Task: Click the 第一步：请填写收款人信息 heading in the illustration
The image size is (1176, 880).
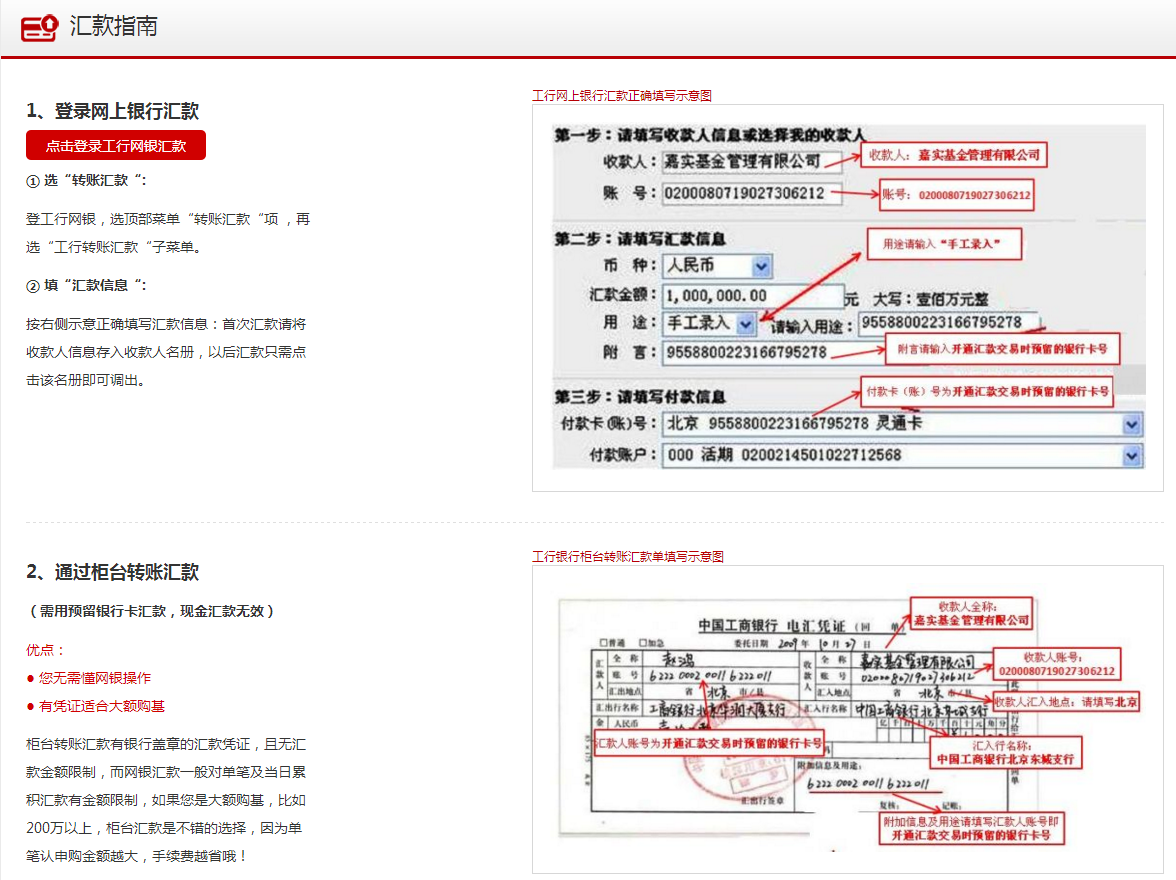Action: [709, 135]
